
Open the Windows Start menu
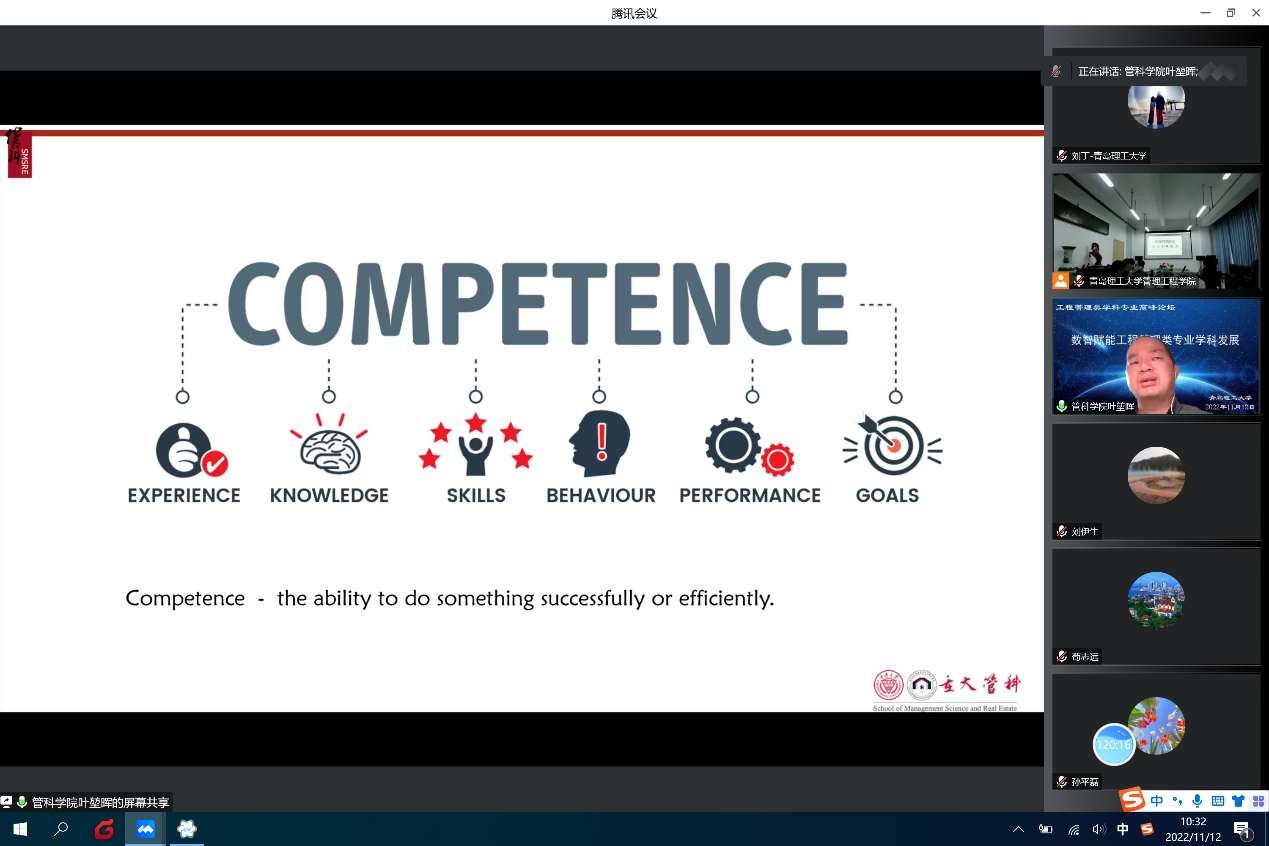pyautogui.click(x=18, y=829)
